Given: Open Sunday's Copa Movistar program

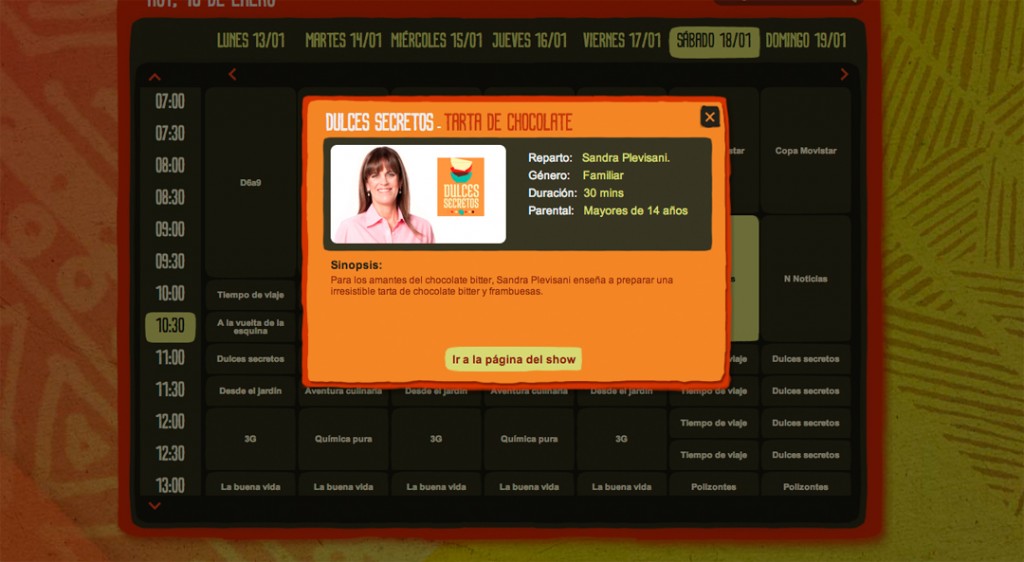Looking at the screenshot, I should (x=806, y=151).
